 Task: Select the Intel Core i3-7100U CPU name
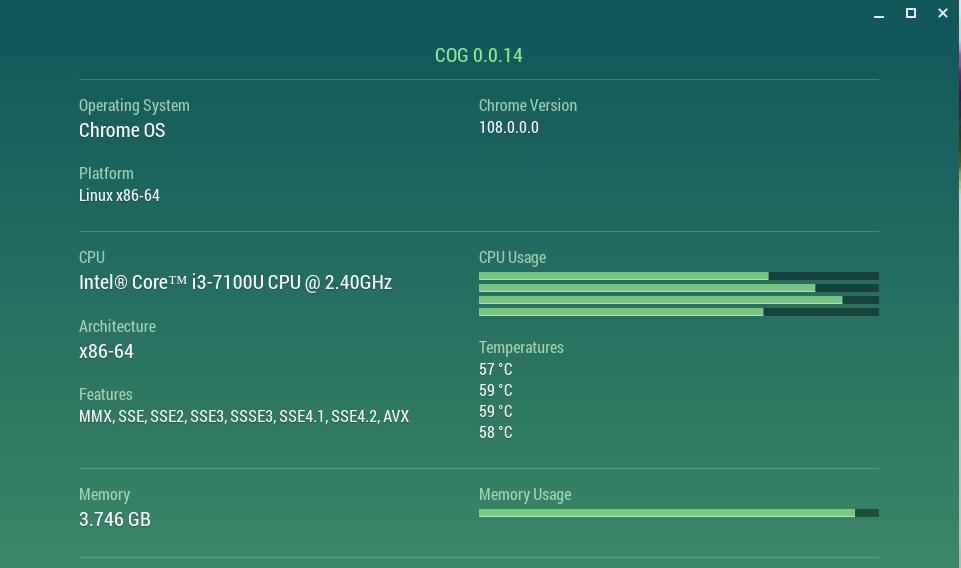[x=235, y=282]
